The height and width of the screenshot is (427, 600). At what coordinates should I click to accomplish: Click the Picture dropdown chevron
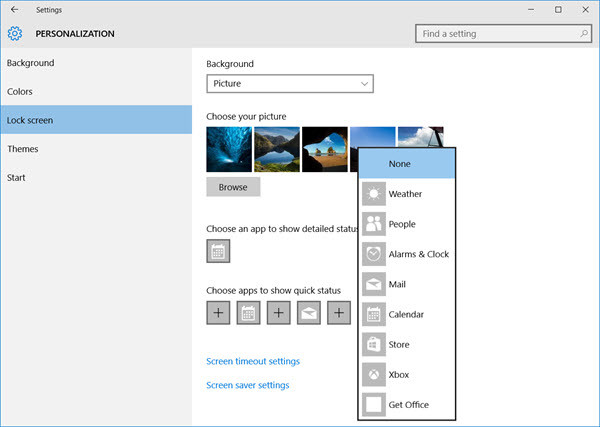[x=364, y=84]
